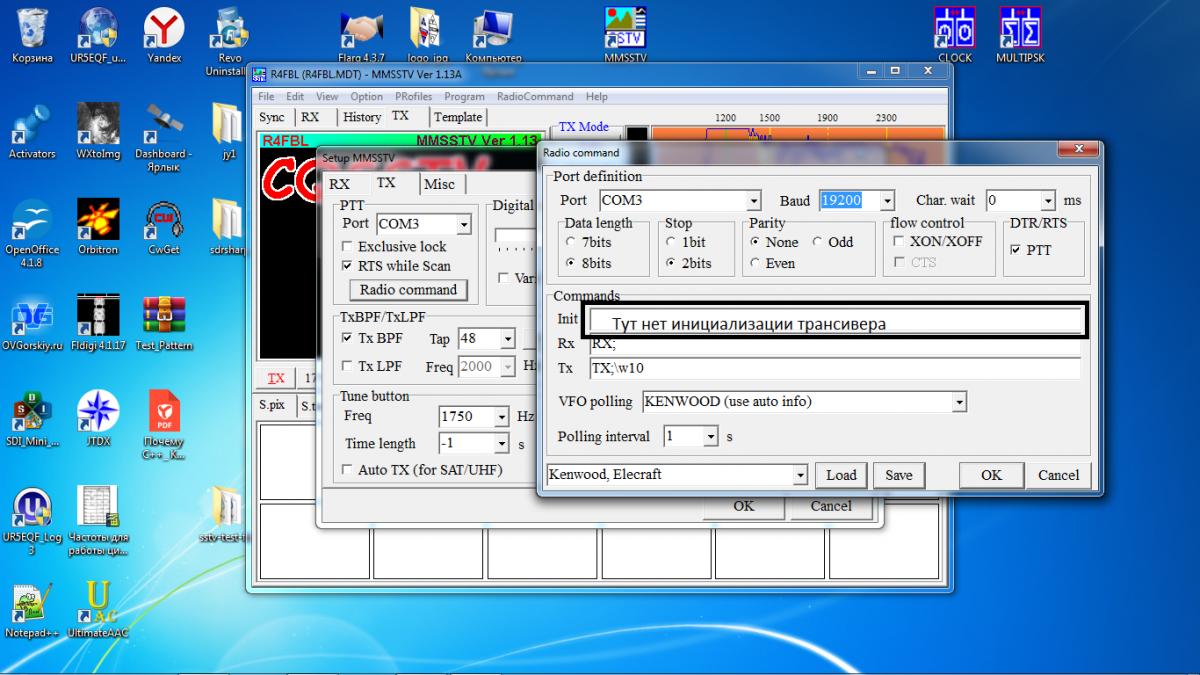The width and height of the screenshot is (1200, 675).
Task: Expand the Baud rate dropdown
Action: pyautogui.click(x=886, y=201)
